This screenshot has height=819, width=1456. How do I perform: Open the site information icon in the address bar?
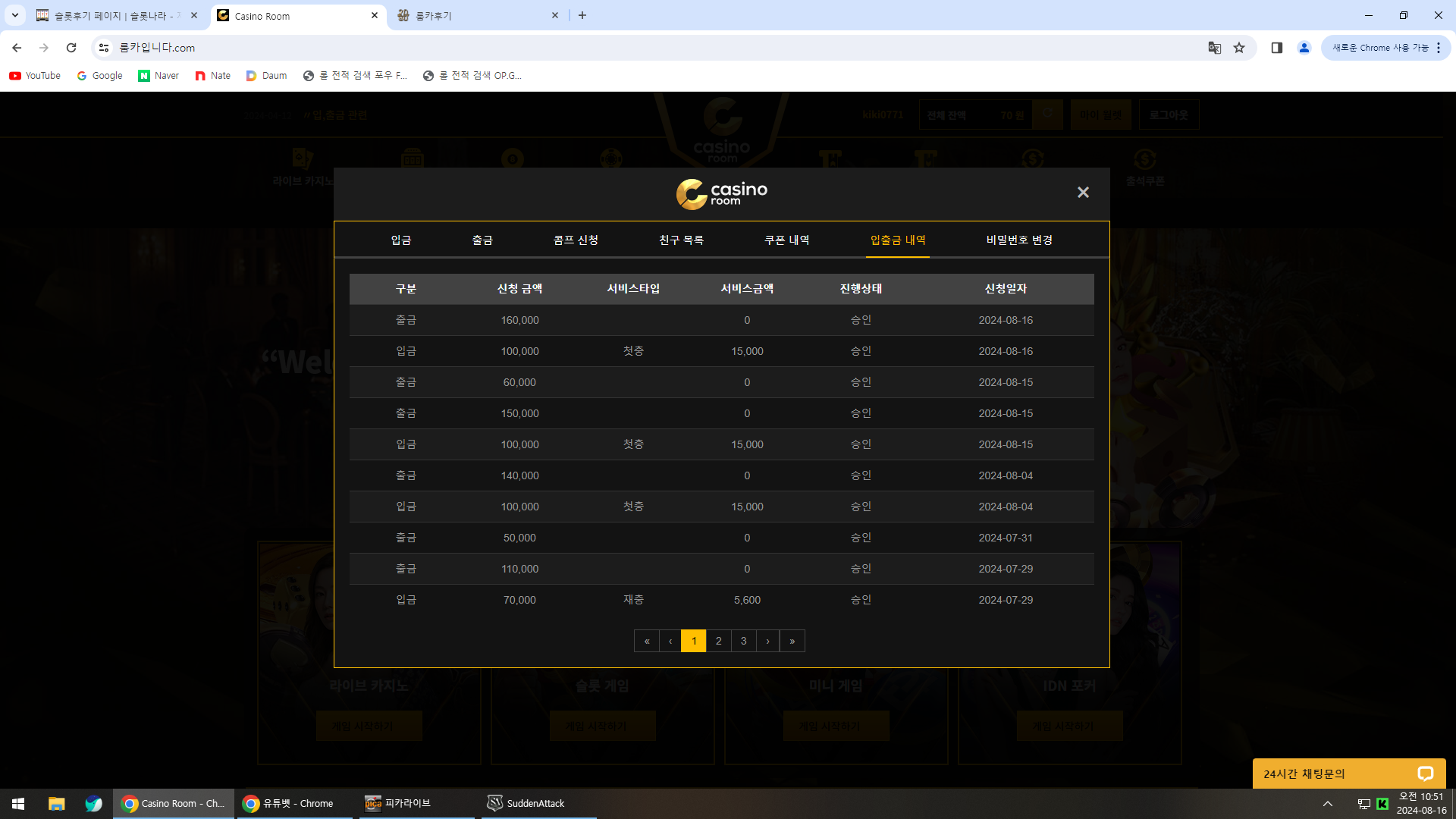pos(104,48)
